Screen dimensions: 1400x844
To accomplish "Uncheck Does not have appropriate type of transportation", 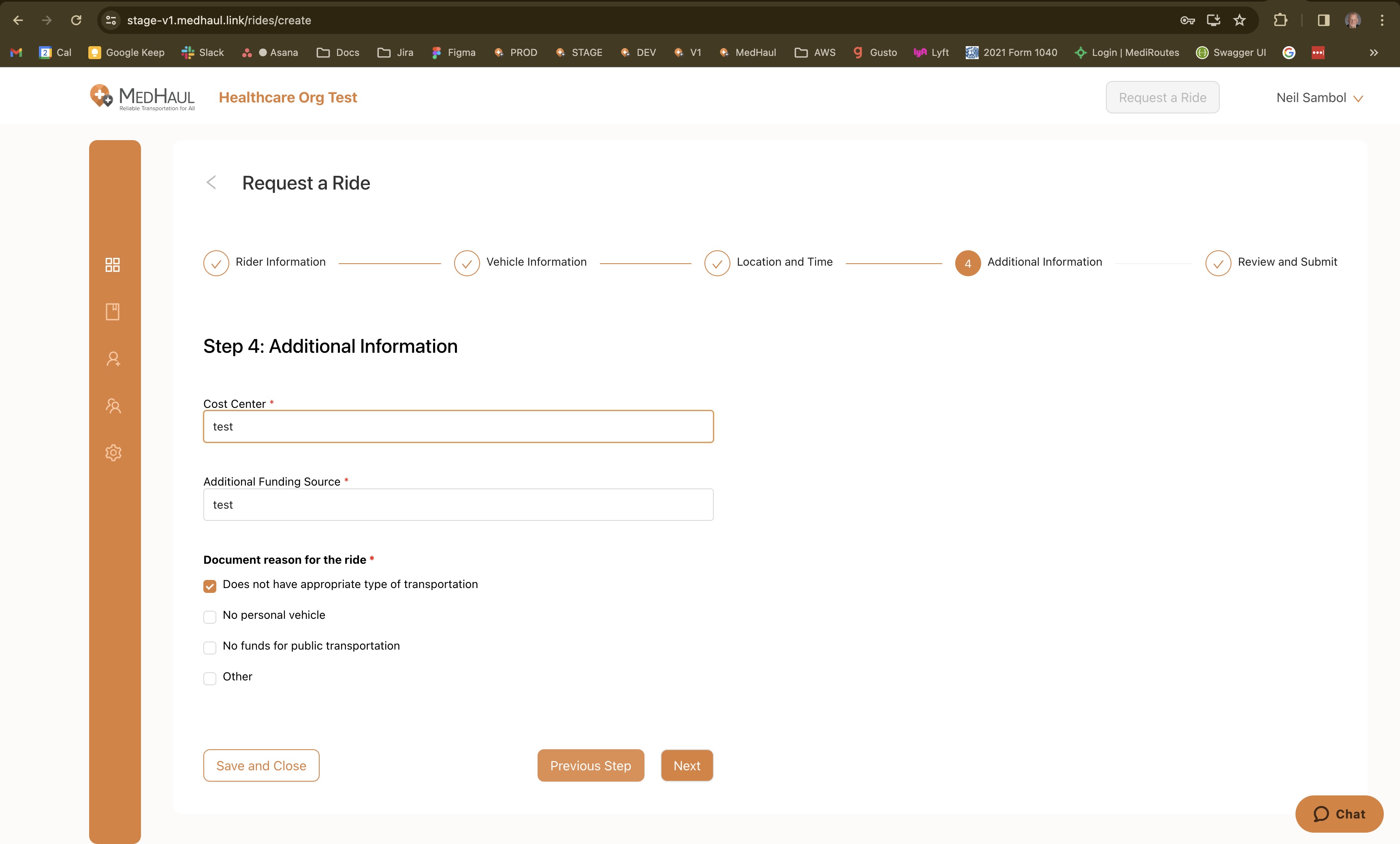I will tap(210, 586).
